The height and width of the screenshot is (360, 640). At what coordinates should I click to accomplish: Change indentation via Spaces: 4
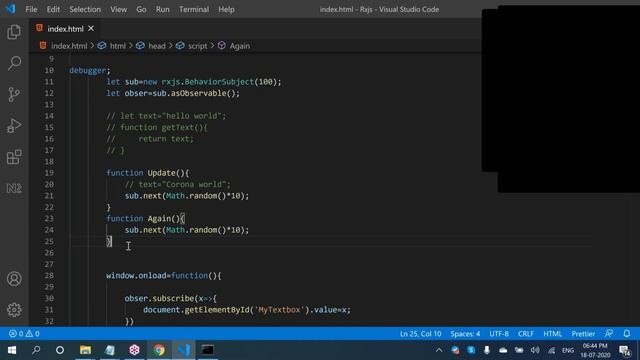[x=465, y=333]
